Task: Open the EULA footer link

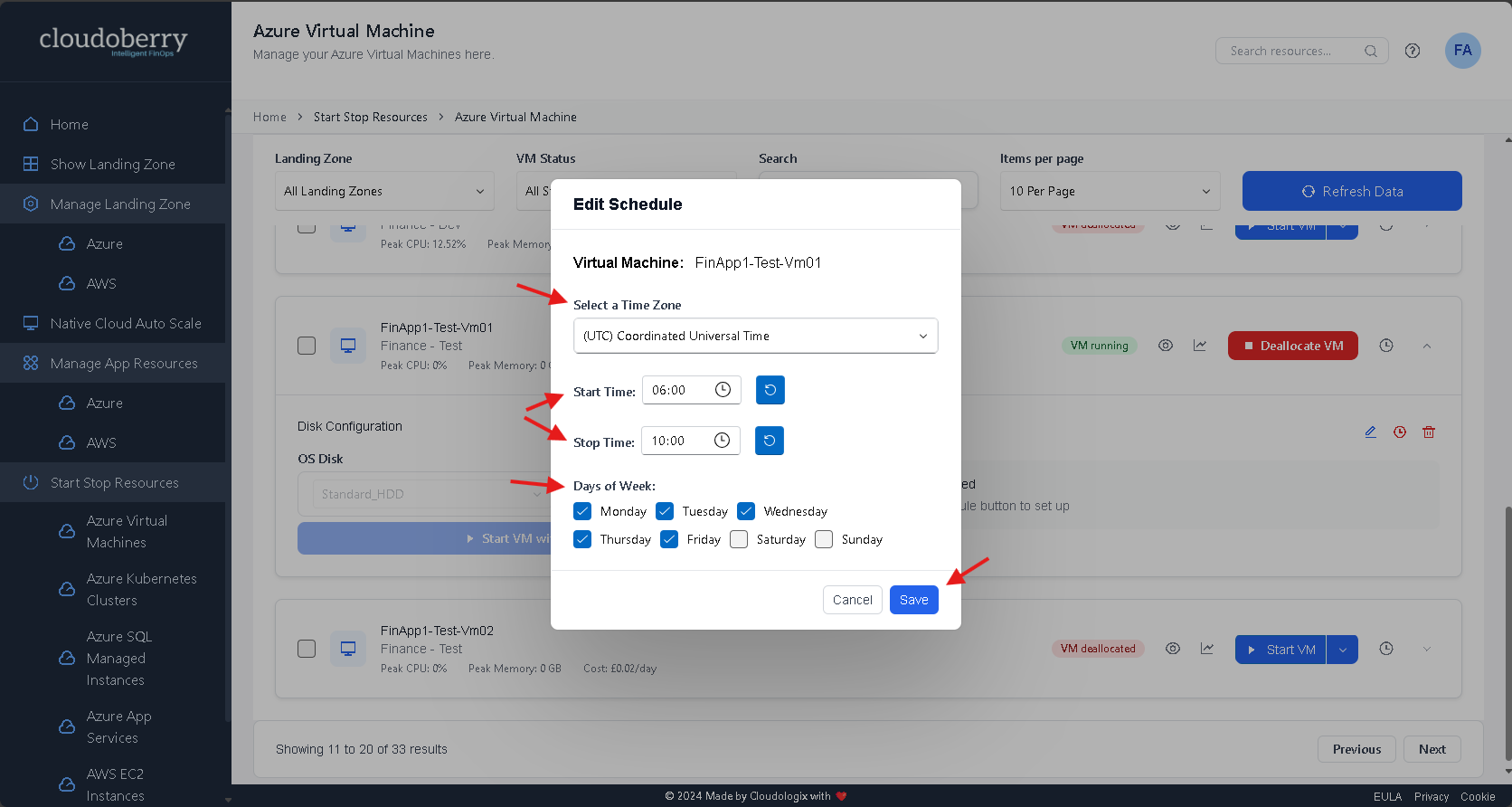Action: 1387,796
